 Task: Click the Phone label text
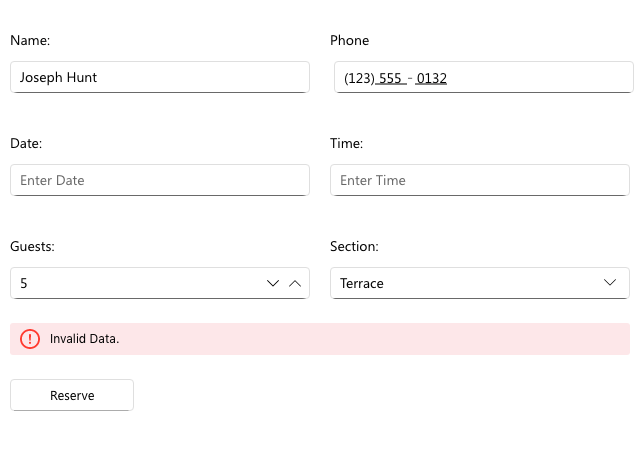click(x=349, y=41)
